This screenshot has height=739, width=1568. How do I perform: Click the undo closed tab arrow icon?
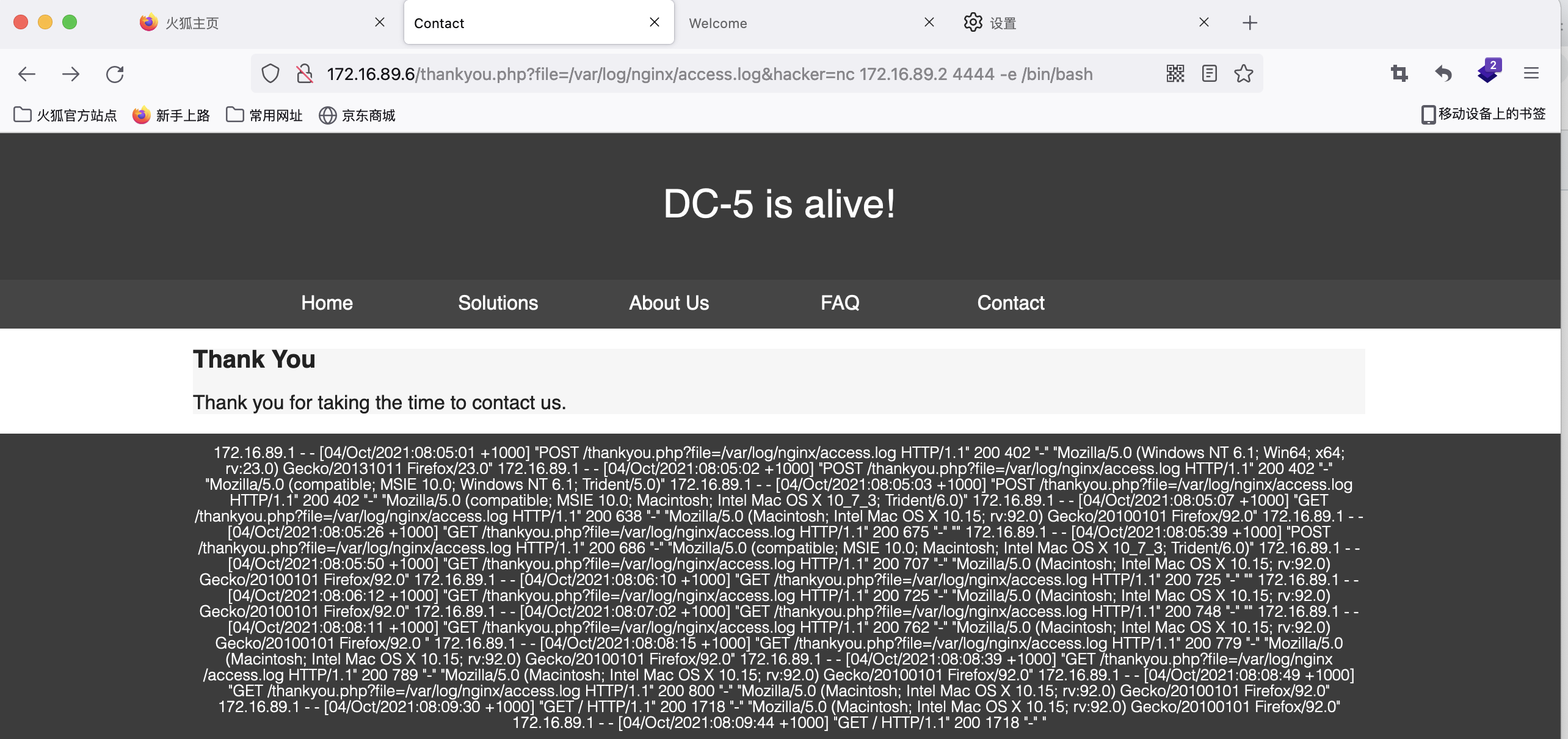[x=1443, y=74]
